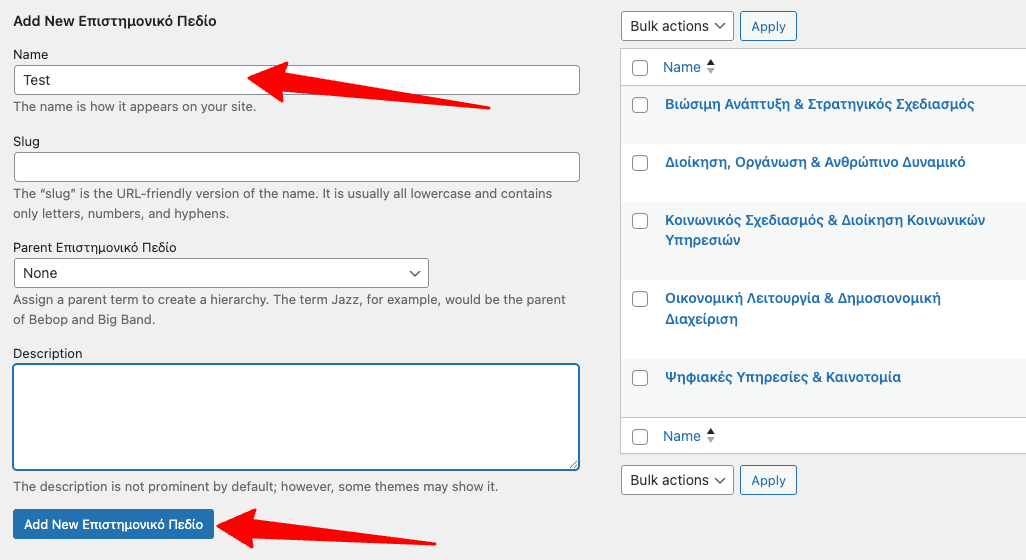Click the sort arrows icon beside footer Name
The image size is (1026, 560).
[711, 436]
